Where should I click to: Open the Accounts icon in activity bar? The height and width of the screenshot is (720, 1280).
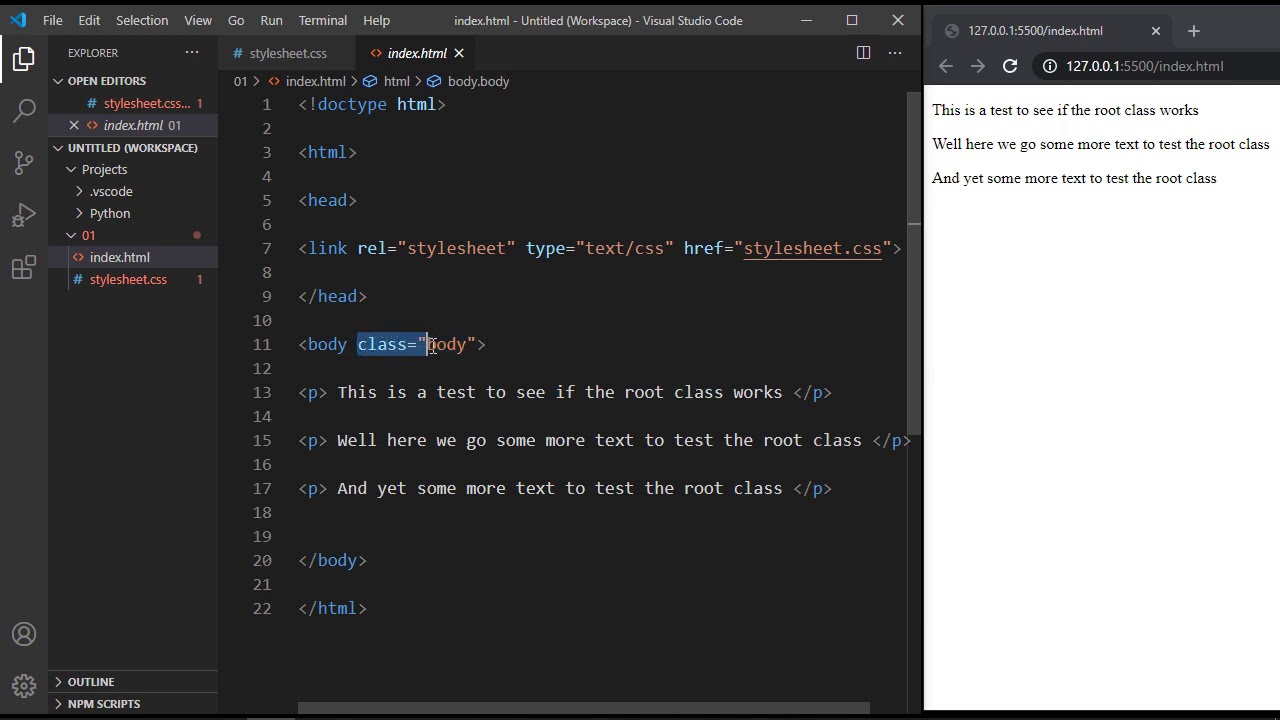tap(24, 635)
